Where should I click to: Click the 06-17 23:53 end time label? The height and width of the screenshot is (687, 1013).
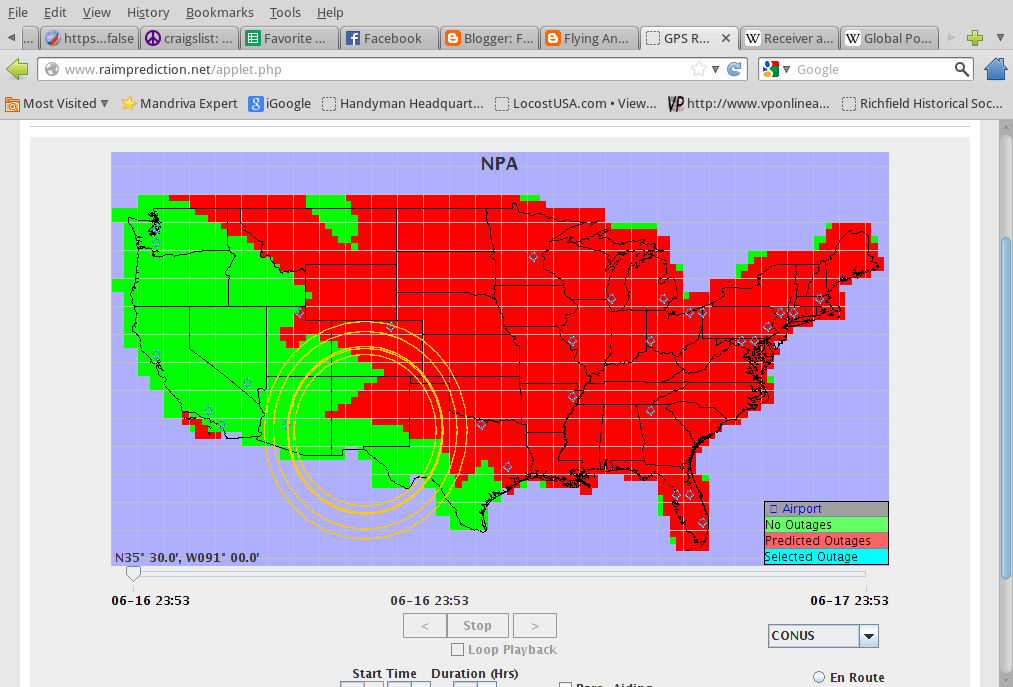click(x=849, y=600)
